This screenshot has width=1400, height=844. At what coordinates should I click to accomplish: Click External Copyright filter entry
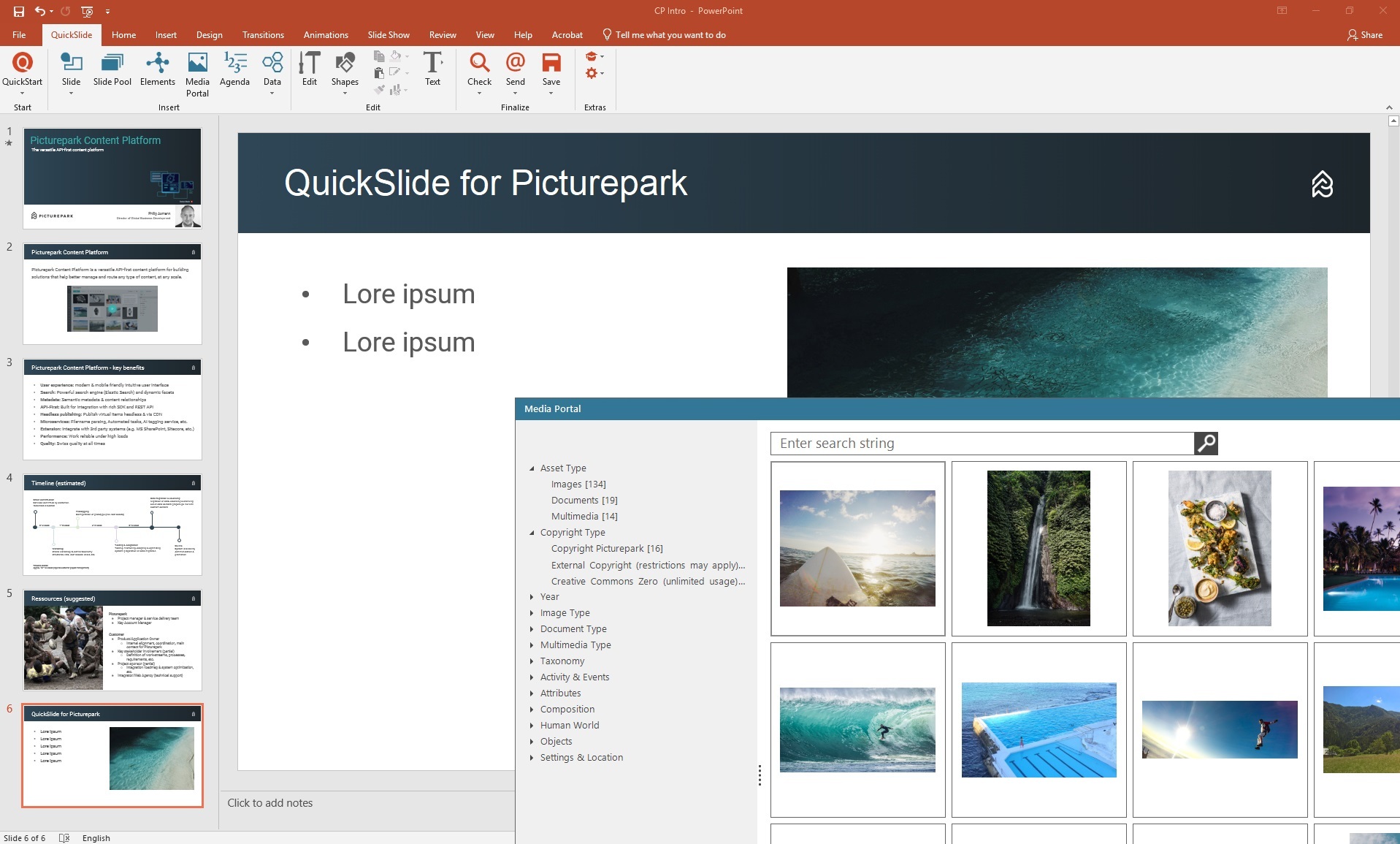coord(648,566)
